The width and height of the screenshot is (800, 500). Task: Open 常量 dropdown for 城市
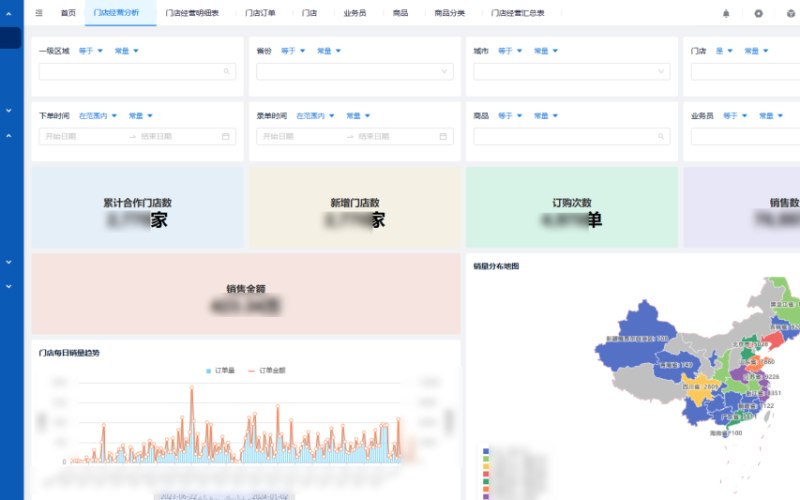[546, 51]
